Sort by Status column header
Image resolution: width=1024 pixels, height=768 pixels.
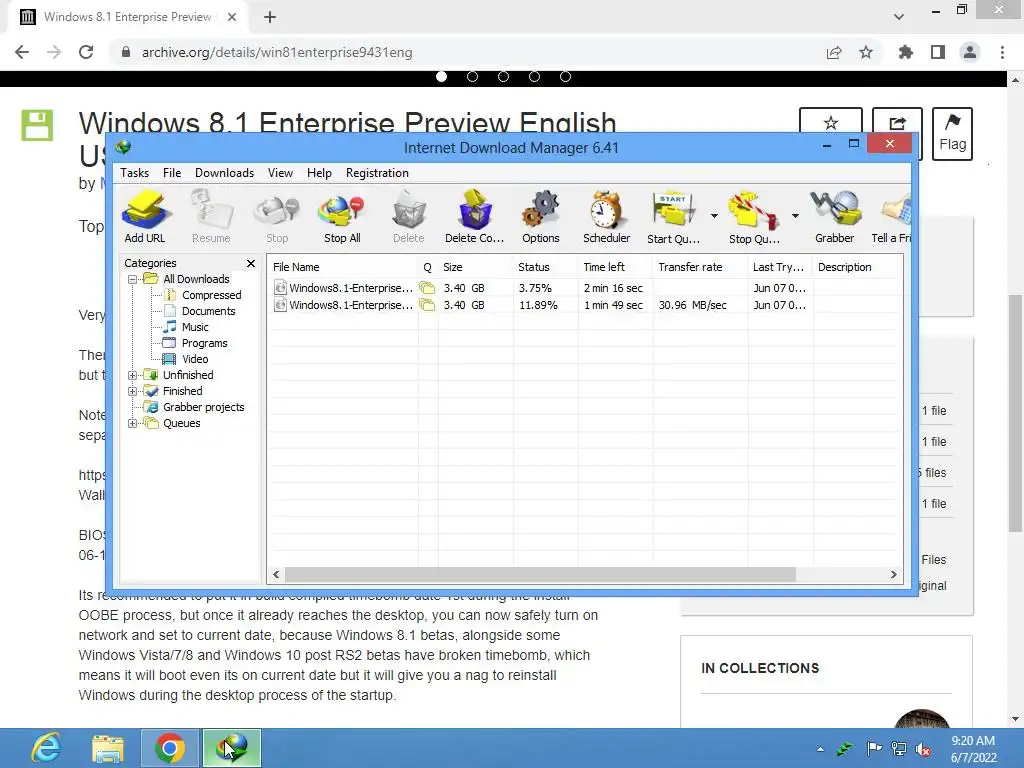click(x=545, y=267)
